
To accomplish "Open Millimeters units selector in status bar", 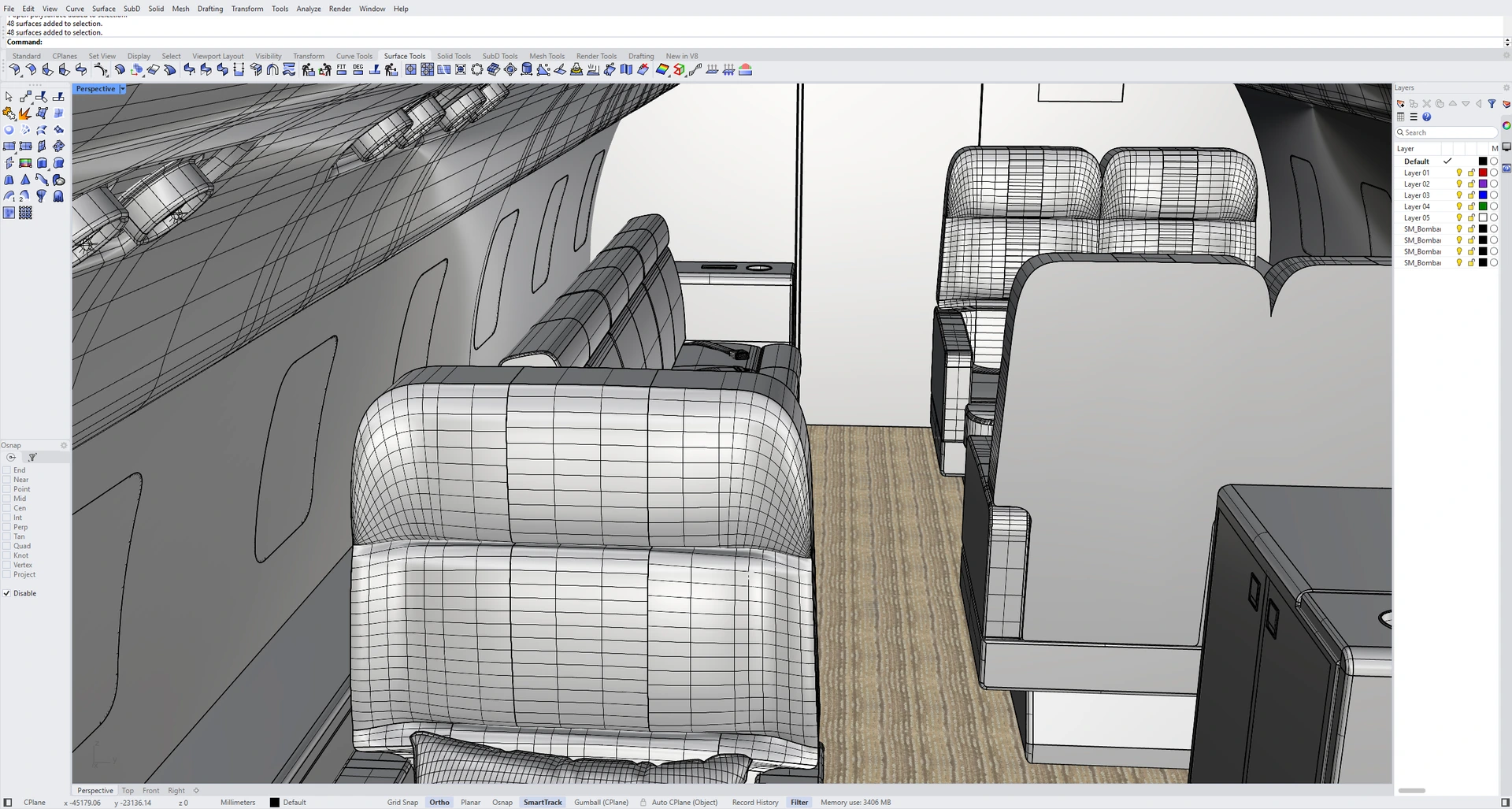I will point(238,803).
